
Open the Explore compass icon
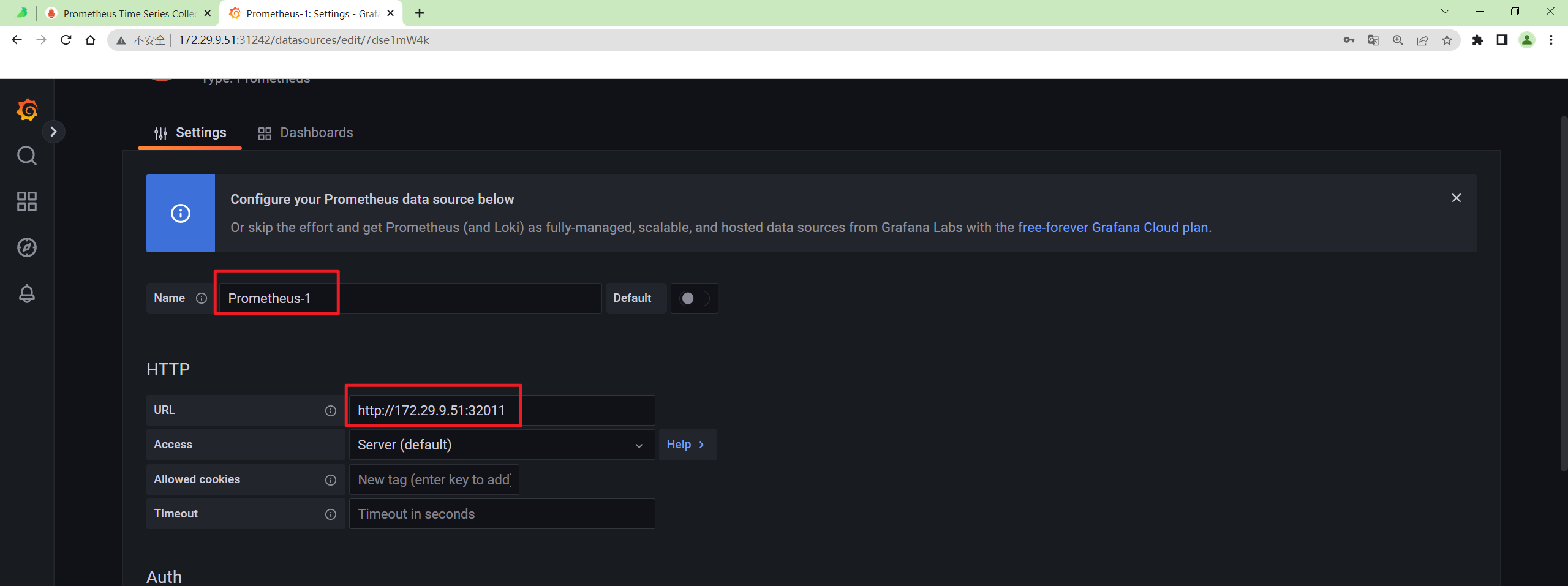pos(27,247)
